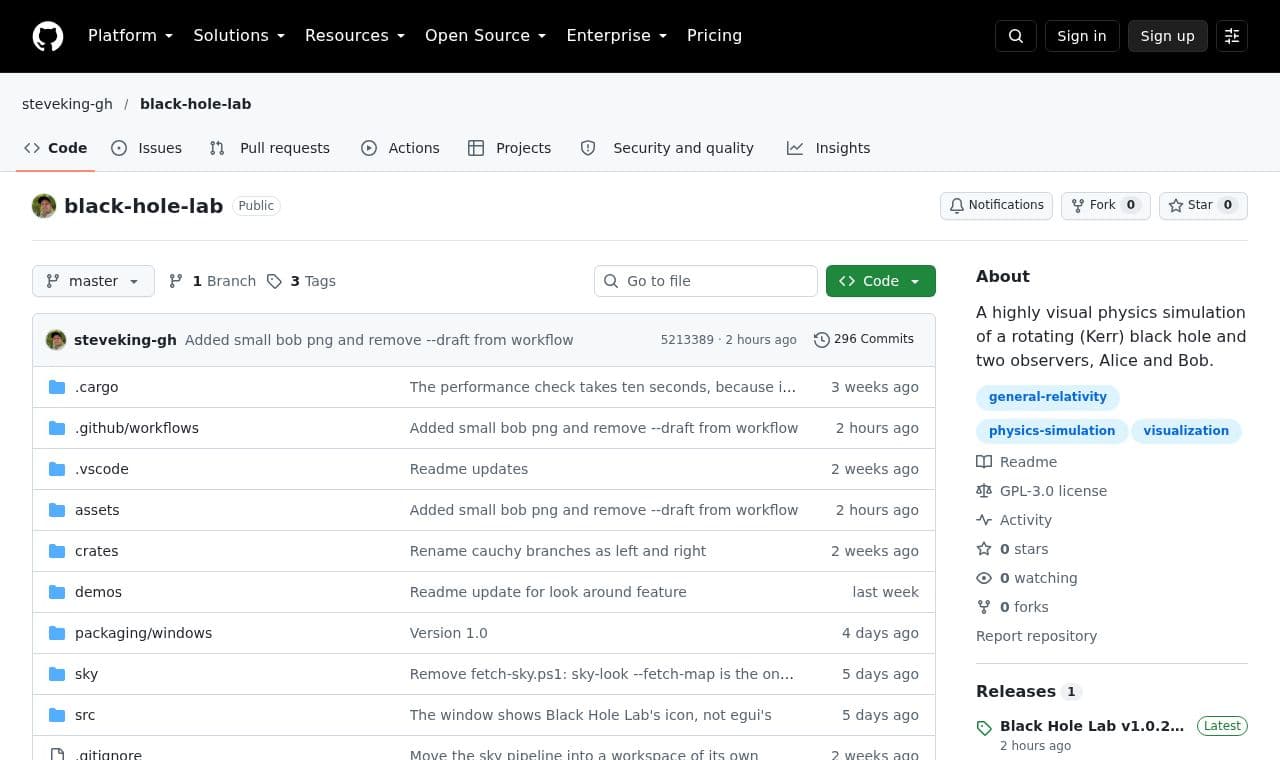Screen dimensions: 1280x760
Task: Expand the Platform menu
Action: (130, 36)
